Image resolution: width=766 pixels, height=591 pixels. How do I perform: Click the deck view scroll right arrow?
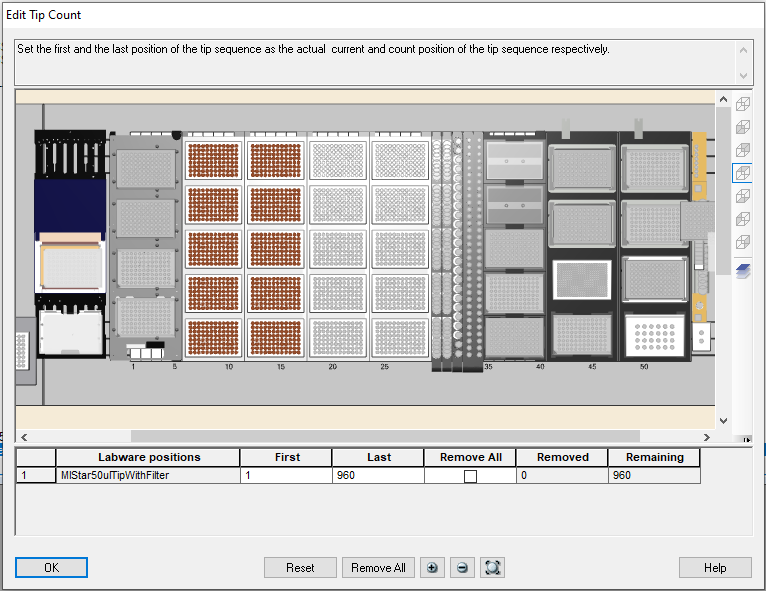coord(706,437)
